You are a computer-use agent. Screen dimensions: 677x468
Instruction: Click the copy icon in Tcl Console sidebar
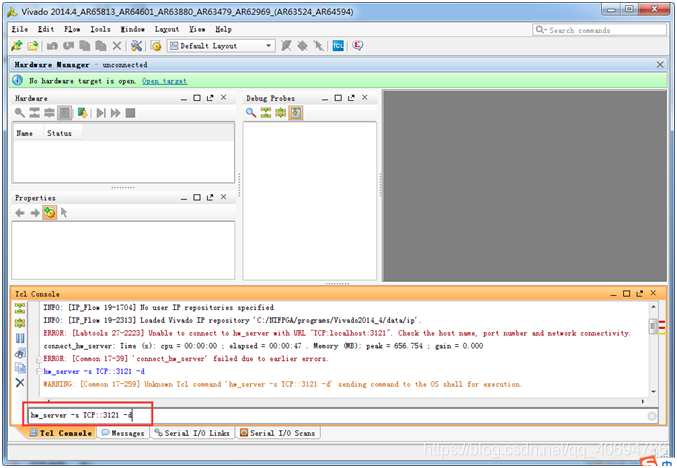[20, 368]
